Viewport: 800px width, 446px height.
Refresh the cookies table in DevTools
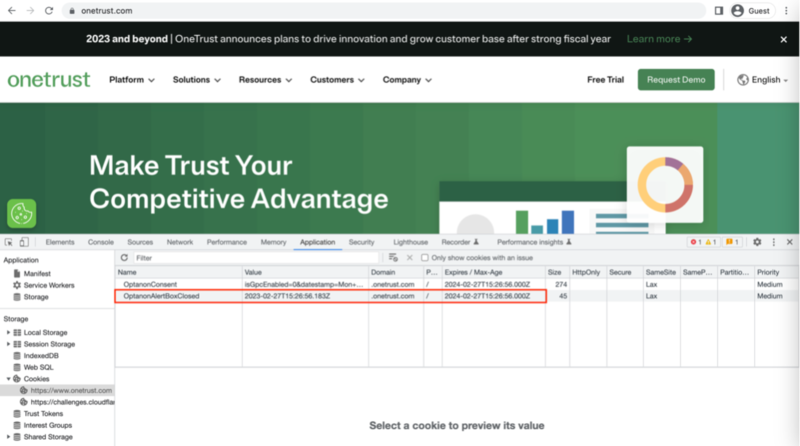point(124,258)
